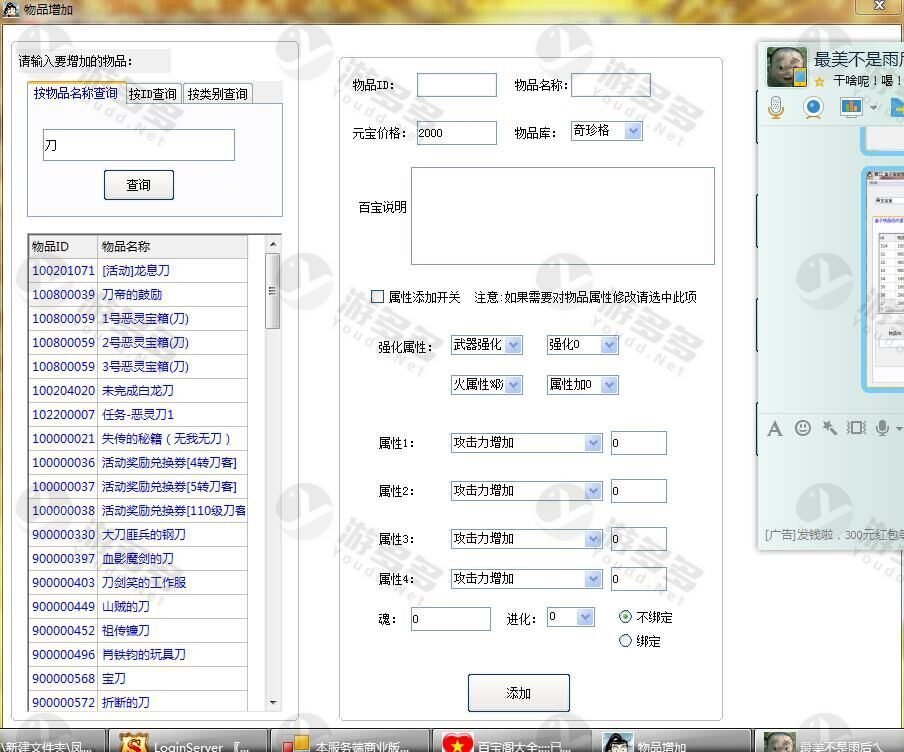
Task: Enable the 属性添加开关 checkbox
Action: (377, 297)
